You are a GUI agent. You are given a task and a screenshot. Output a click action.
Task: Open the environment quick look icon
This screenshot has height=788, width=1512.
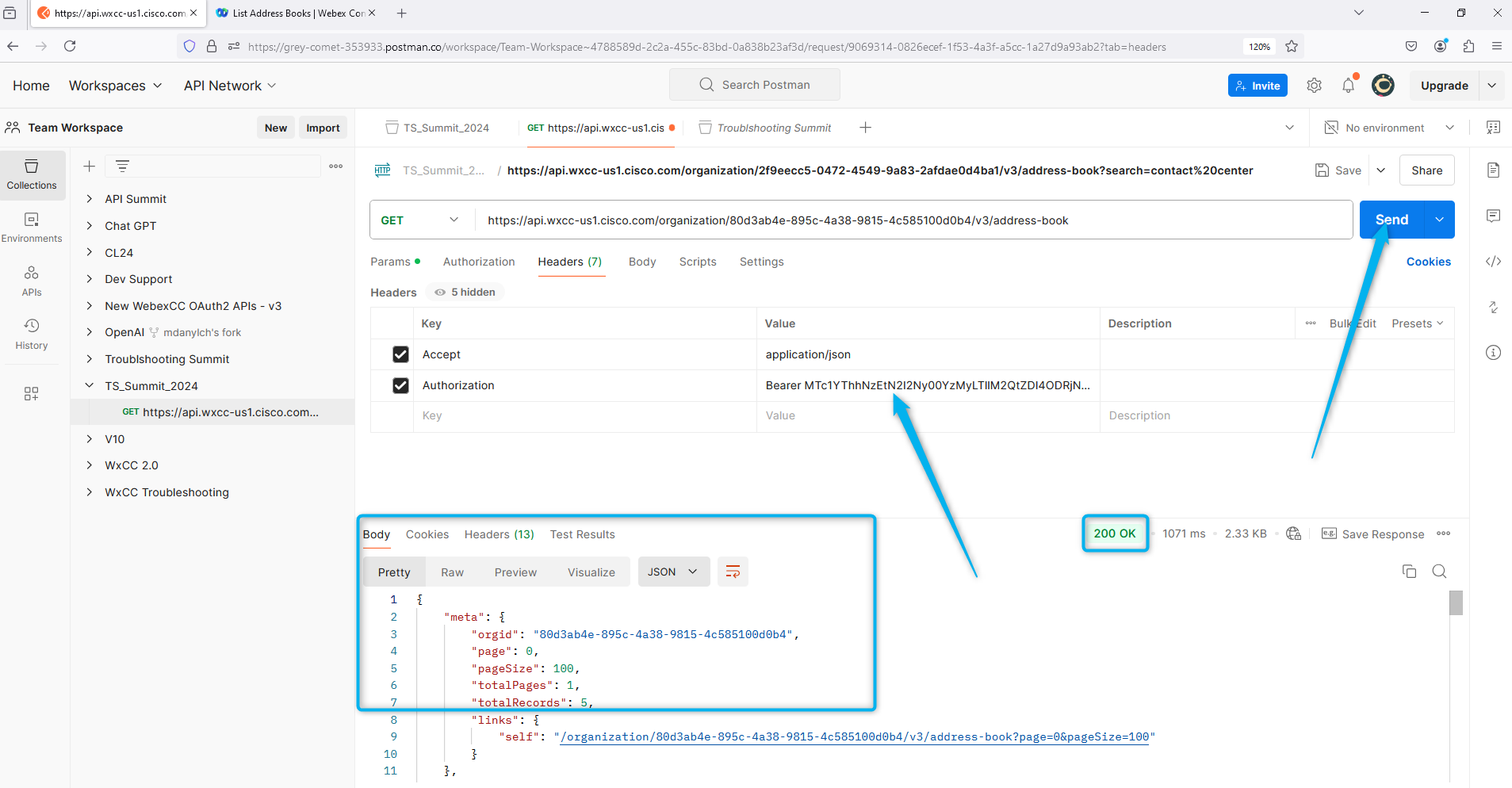(1493, 128)
